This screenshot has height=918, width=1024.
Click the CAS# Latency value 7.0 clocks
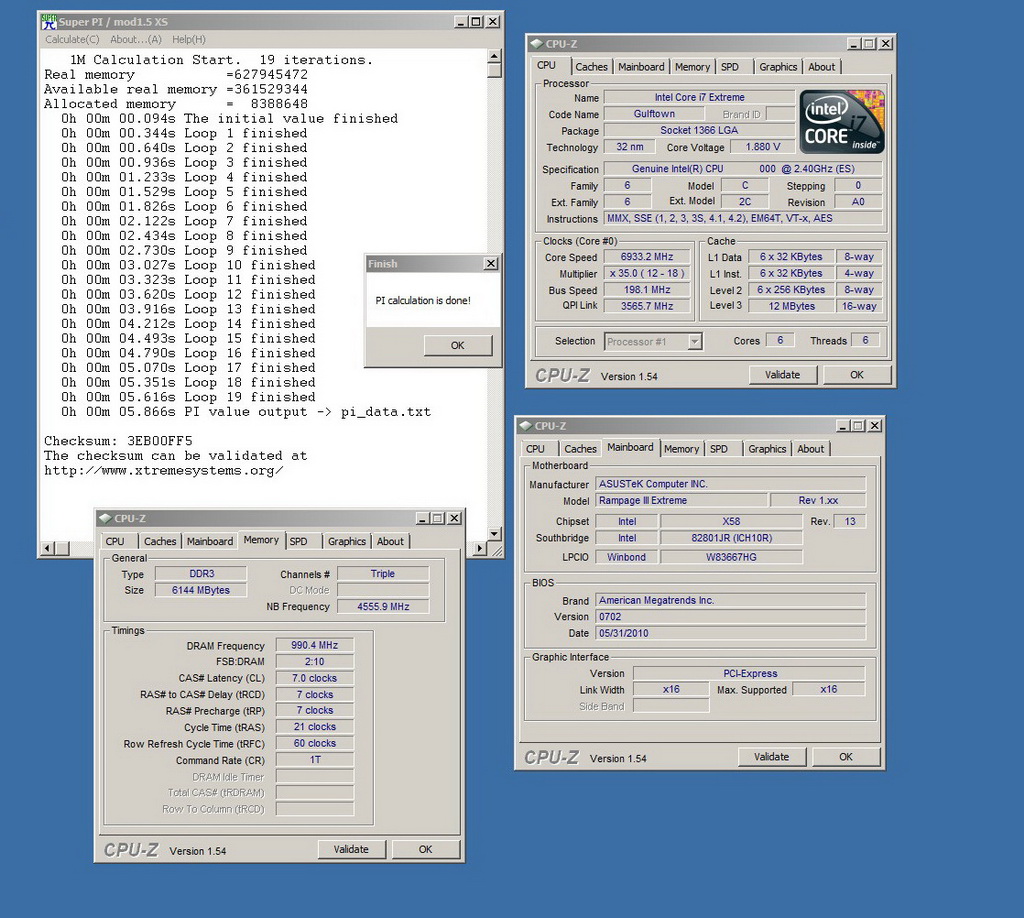pos(315,678)
